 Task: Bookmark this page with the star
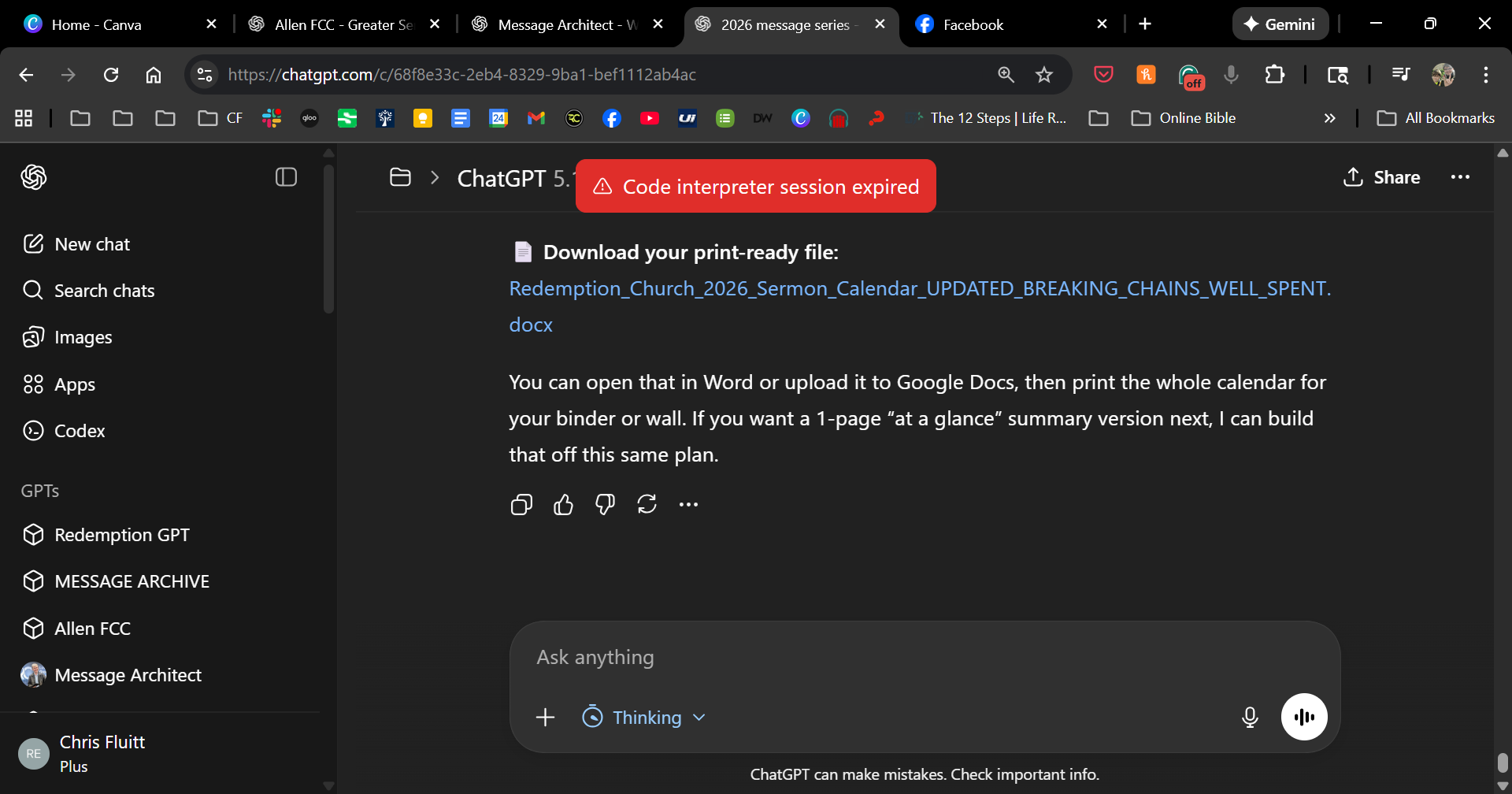1043,75
